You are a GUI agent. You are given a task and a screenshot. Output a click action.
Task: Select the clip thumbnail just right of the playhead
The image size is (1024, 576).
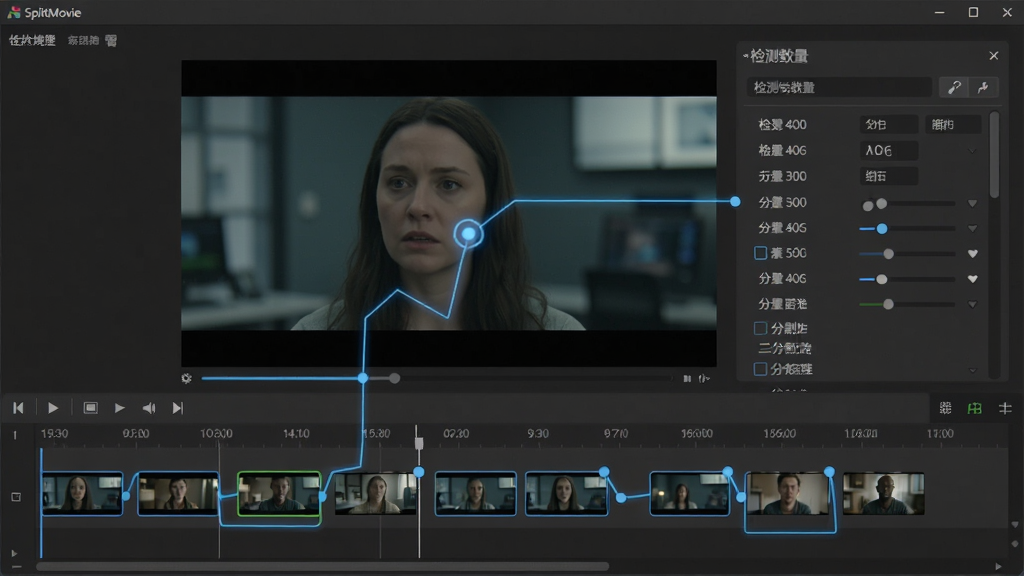(475, 493)
